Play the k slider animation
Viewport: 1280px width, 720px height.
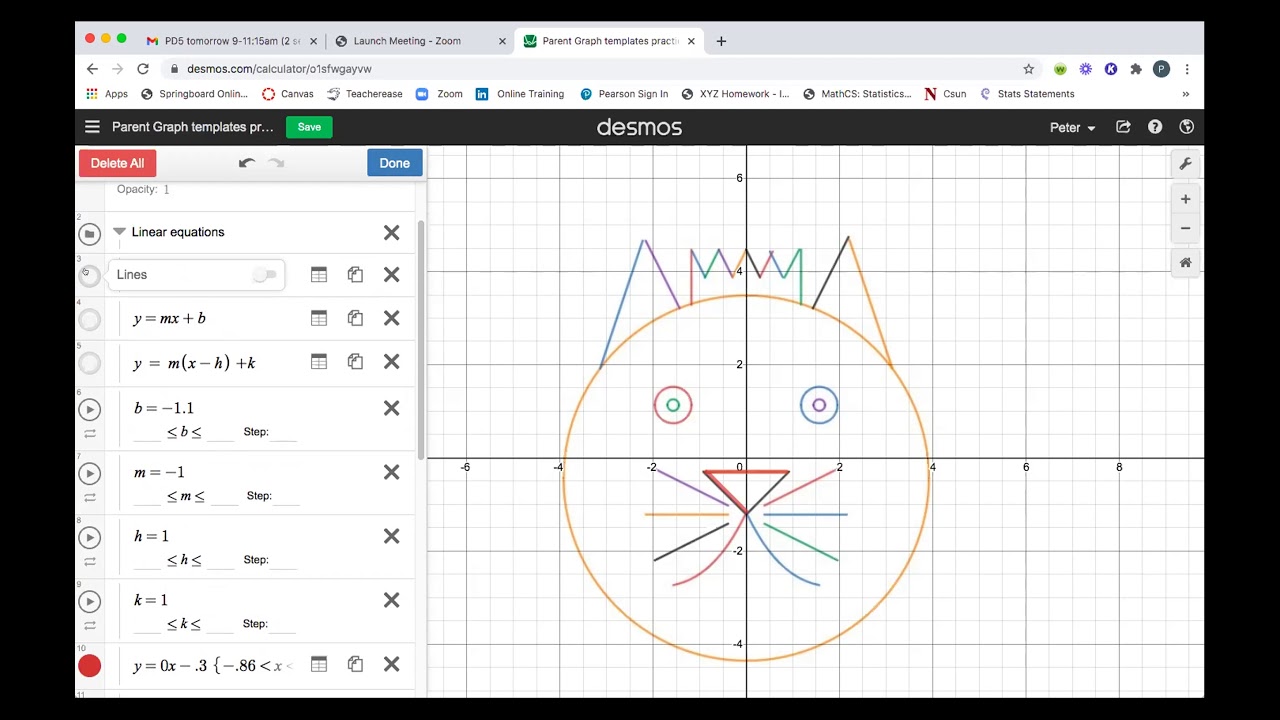click(90, 601)
